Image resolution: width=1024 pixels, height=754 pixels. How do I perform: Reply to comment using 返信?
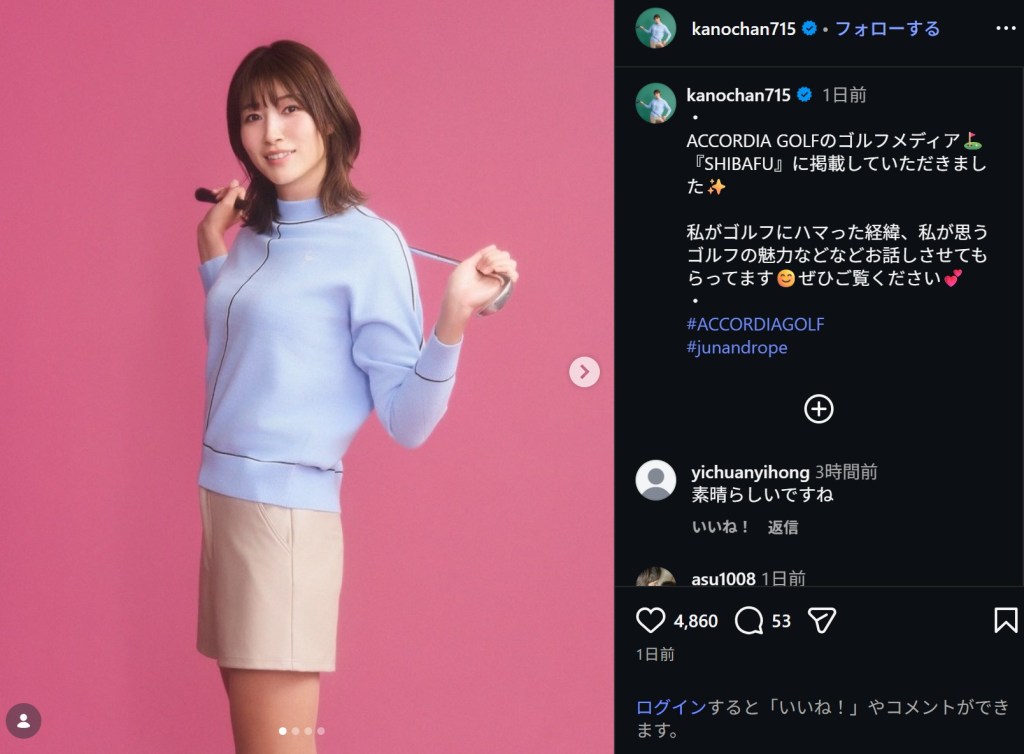coord(782,527)
